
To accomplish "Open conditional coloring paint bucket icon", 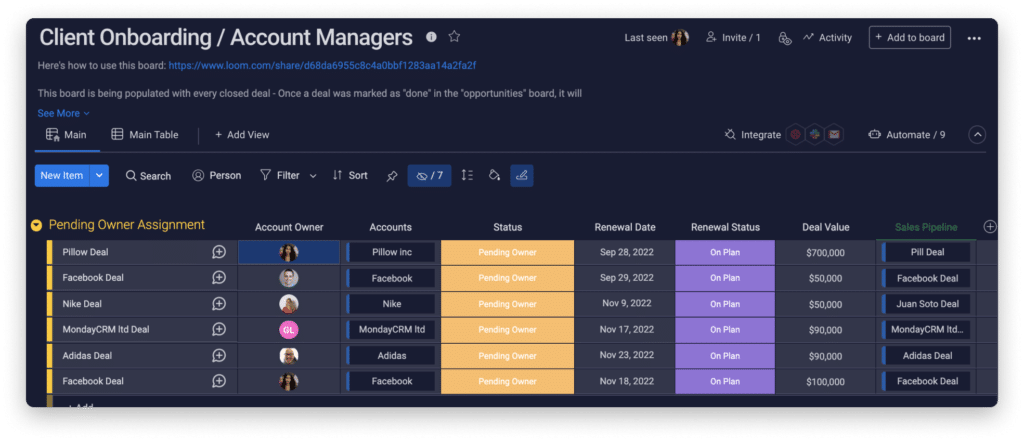I will [x=494, y=175].
